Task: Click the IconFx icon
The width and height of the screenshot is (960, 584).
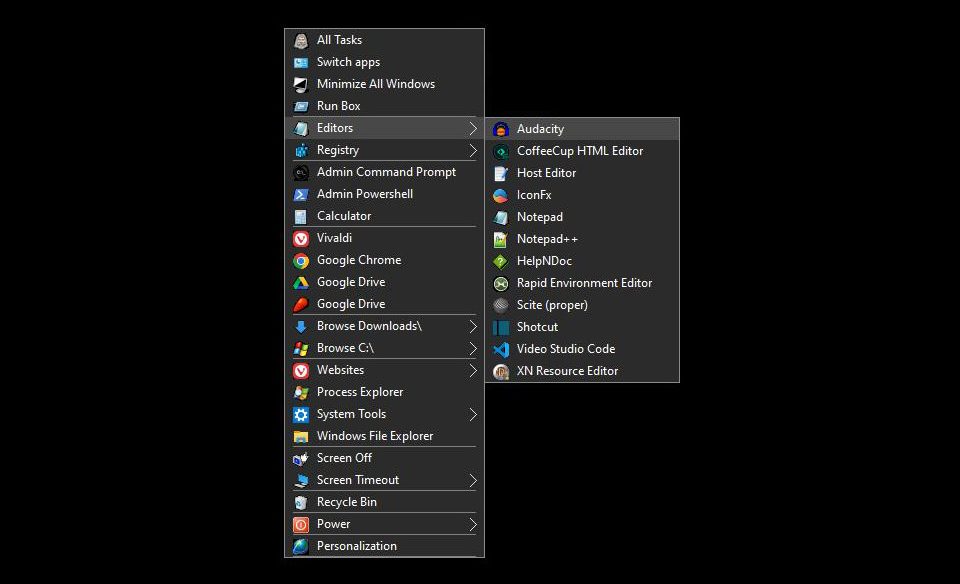Action: coord(502,195)
